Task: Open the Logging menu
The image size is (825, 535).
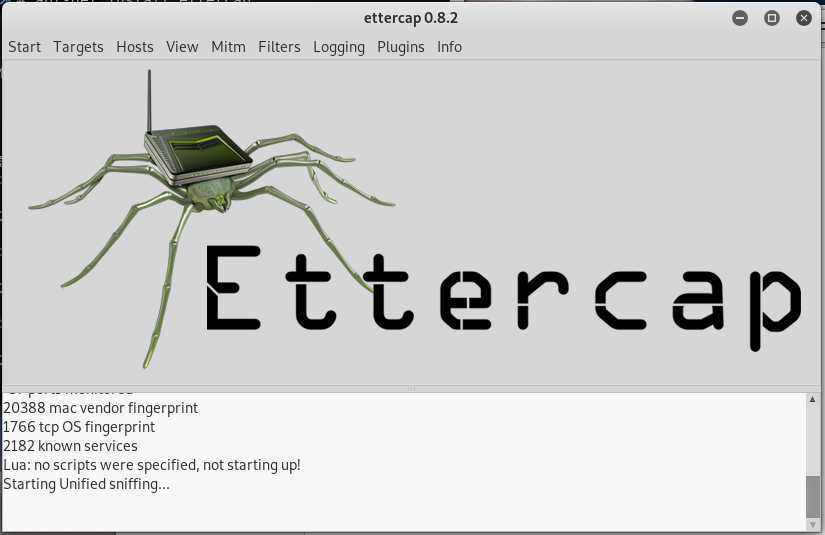Action: (x=339, y=47)
